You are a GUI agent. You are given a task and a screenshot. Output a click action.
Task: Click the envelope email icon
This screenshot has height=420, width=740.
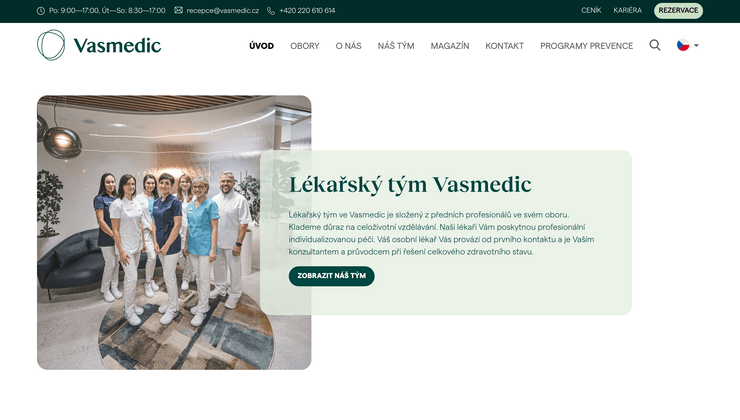(178, 10)
